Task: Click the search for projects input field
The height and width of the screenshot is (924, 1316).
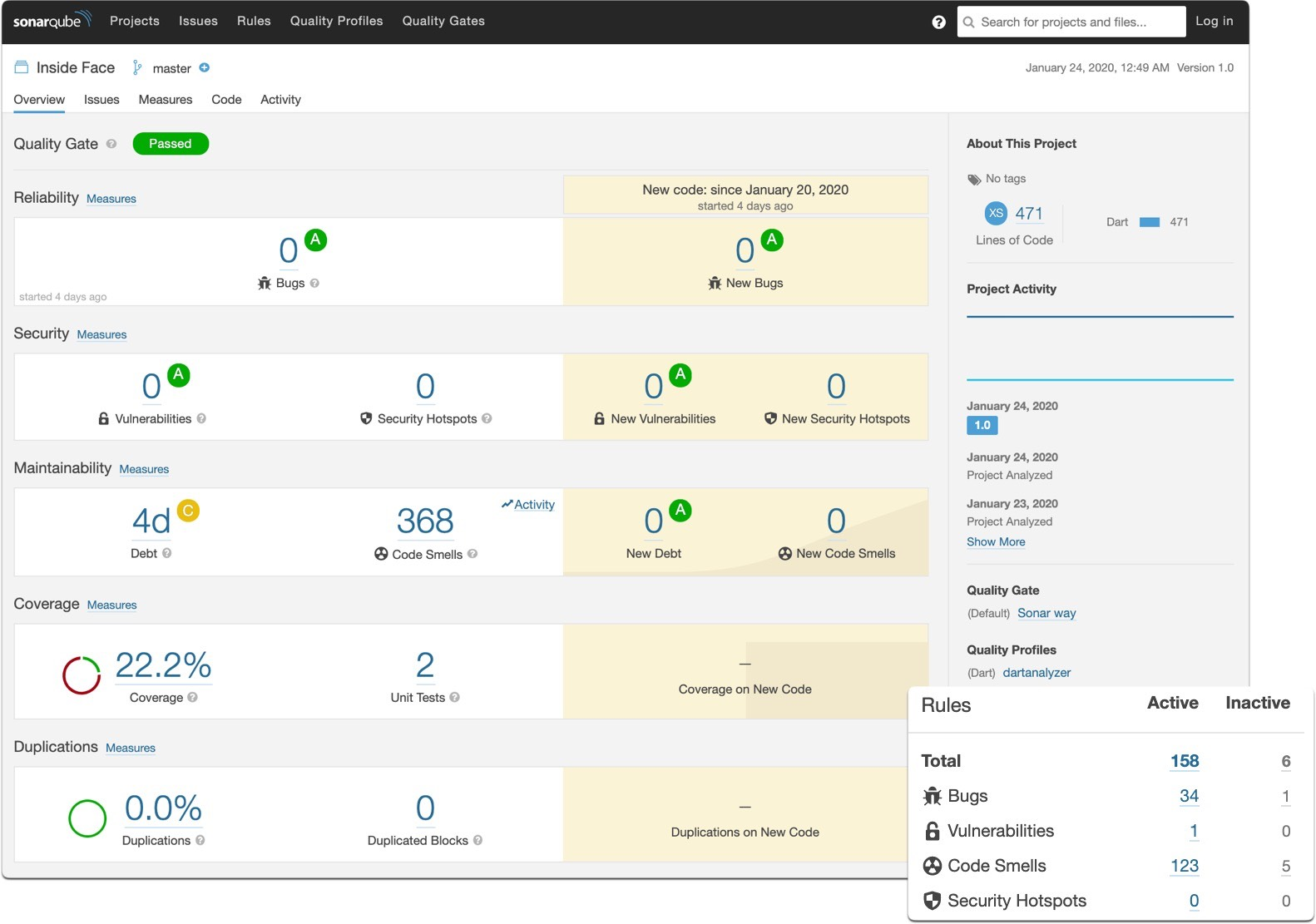Action: coord(1071,22)
